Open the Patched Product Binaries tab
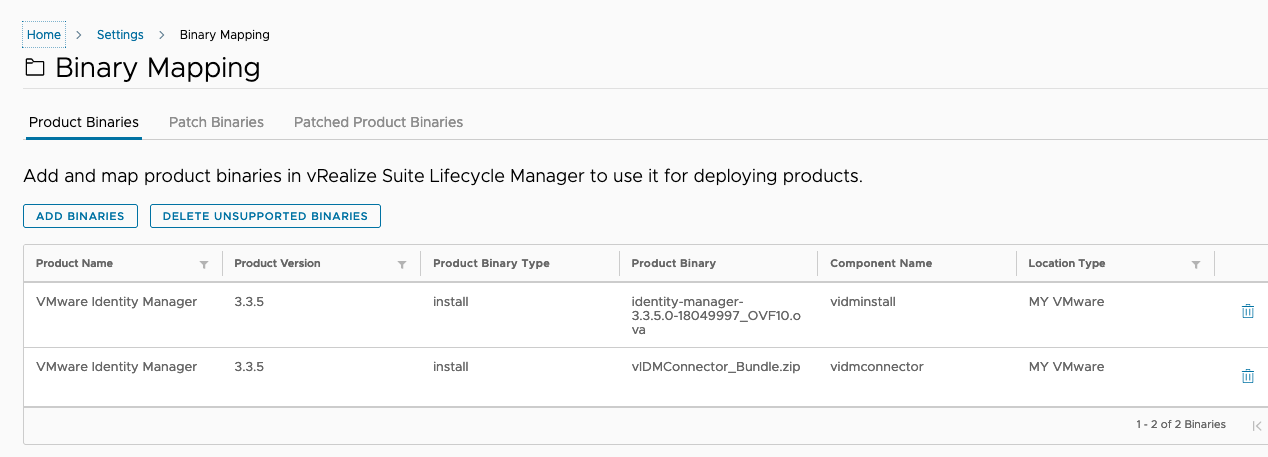The width and height of the screenshot is (1268, 457). 378,122
